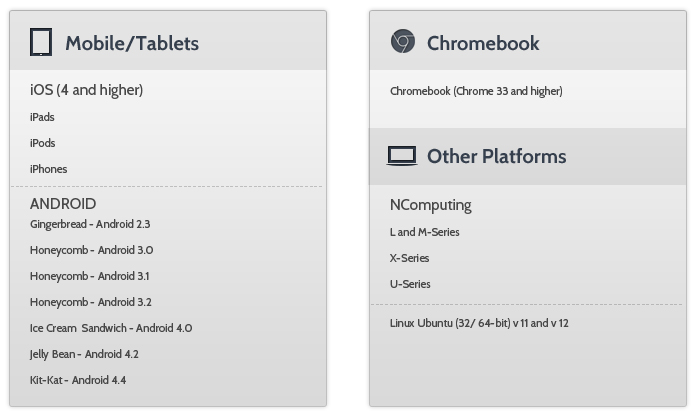Click the NComputing subheading
This screenshot has height=417, width=699.
point(431,205)
